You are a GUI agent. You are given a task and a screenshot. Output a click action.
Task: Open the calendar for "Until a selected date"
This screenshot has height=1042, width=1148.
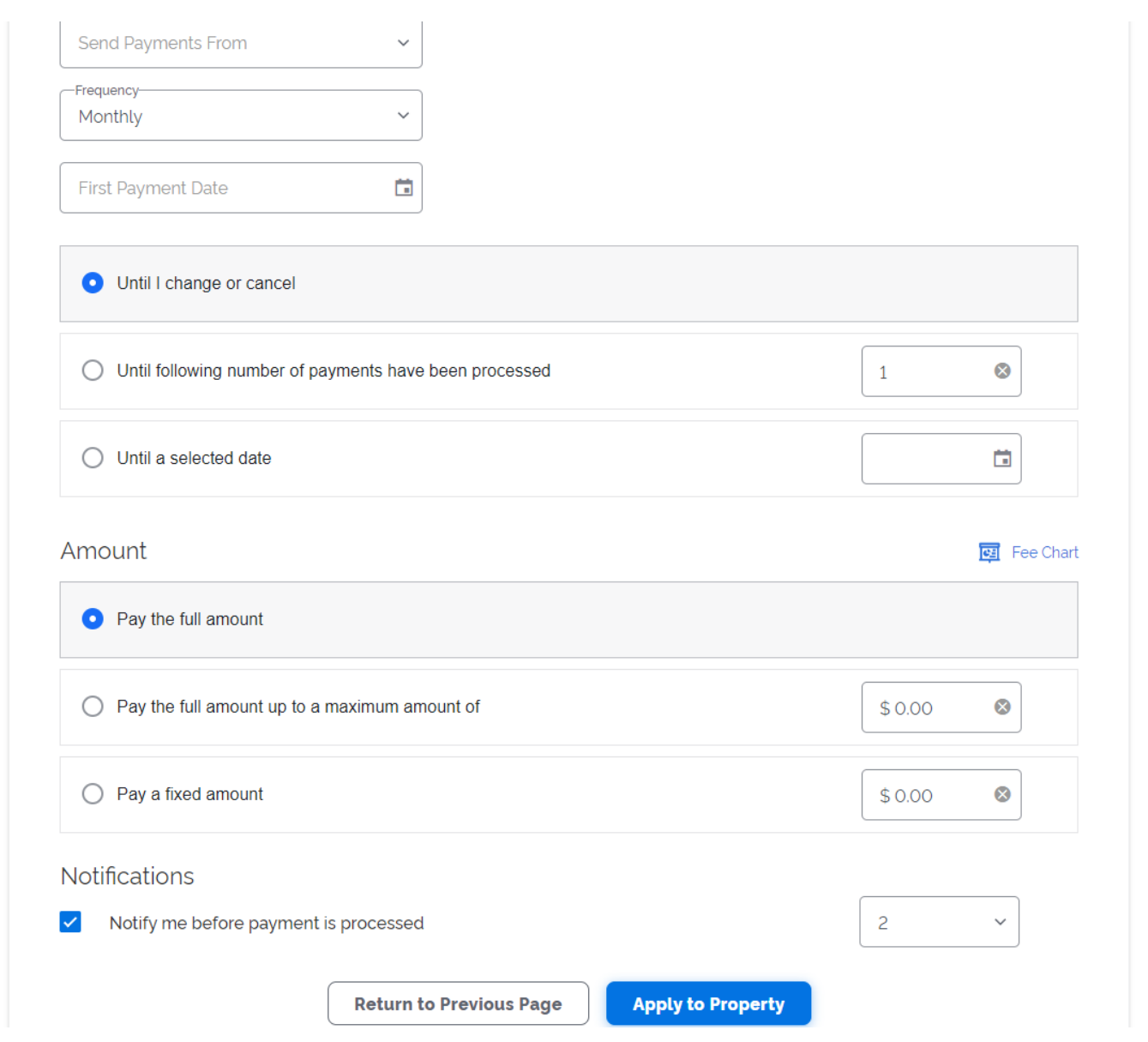coord(1004,459)
